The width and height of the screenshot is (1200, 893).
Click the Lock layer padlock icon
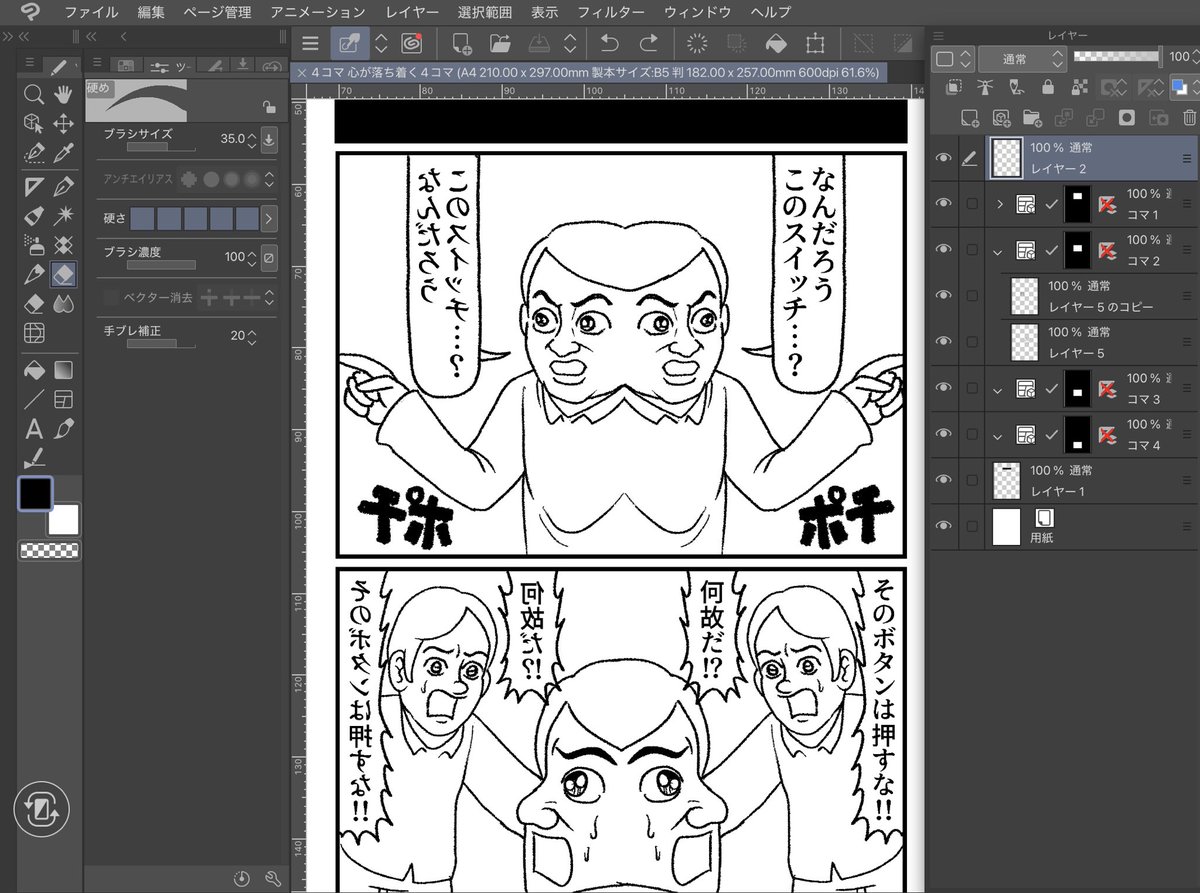pyautogui.click(x=1048, y=87)
